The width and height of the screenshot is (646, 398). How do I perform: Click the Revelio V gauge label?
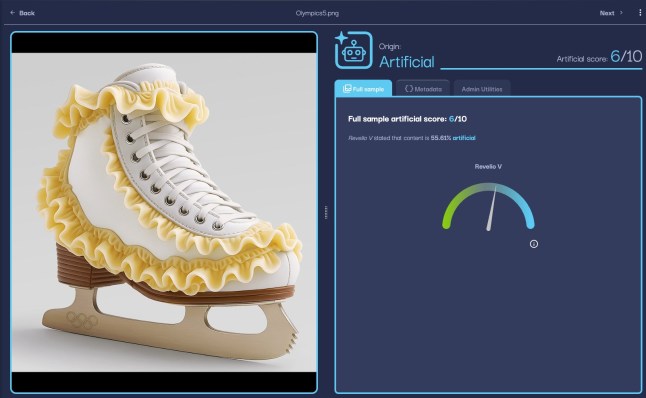coord(488,166)
